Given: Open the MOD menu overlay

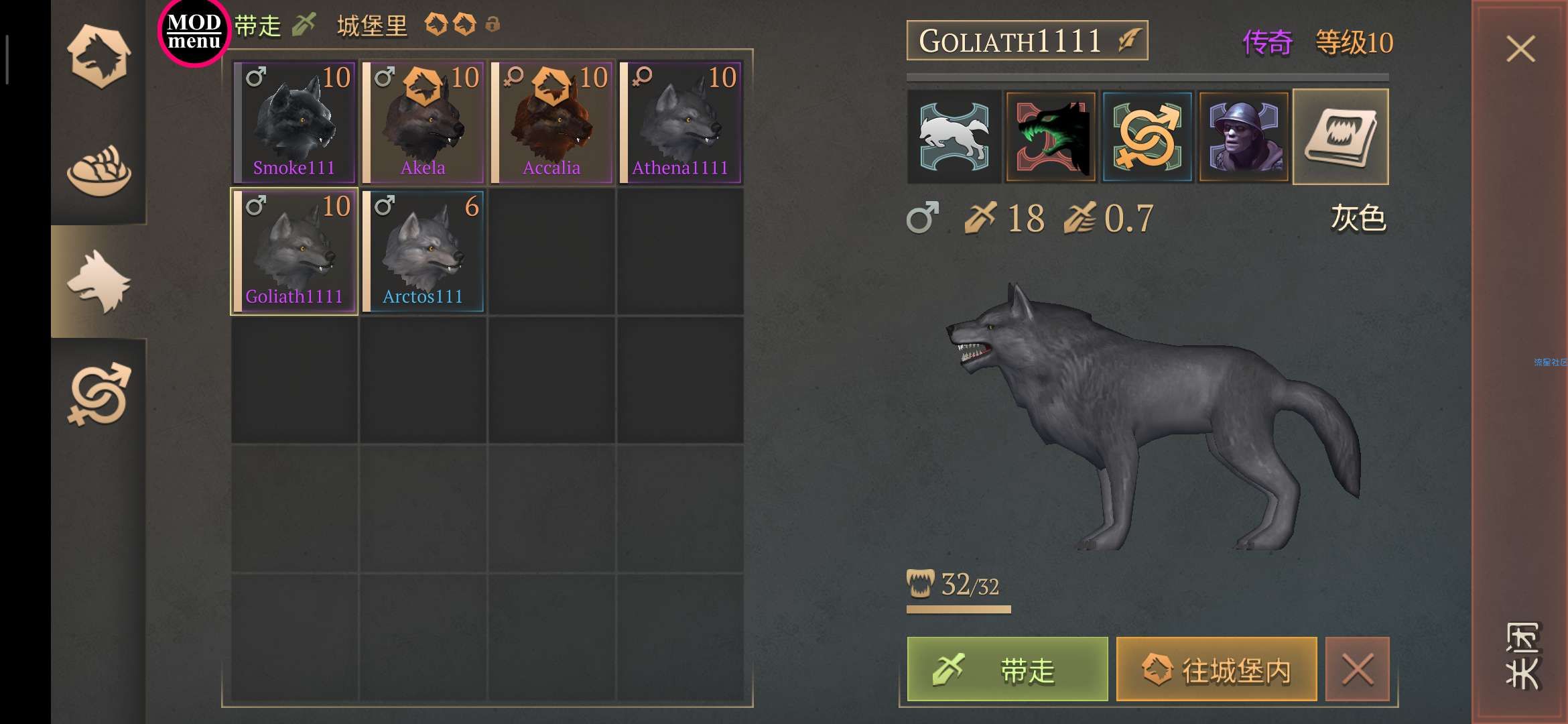Looking at the screenshot, I should tap(194, 32).
